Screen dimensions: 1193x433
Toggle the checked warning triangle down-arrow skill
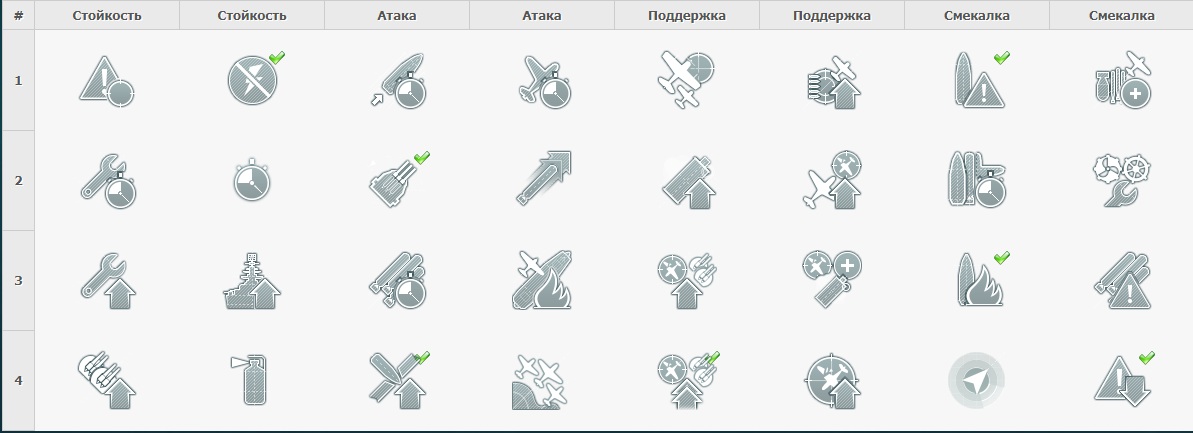[1124, 380]
